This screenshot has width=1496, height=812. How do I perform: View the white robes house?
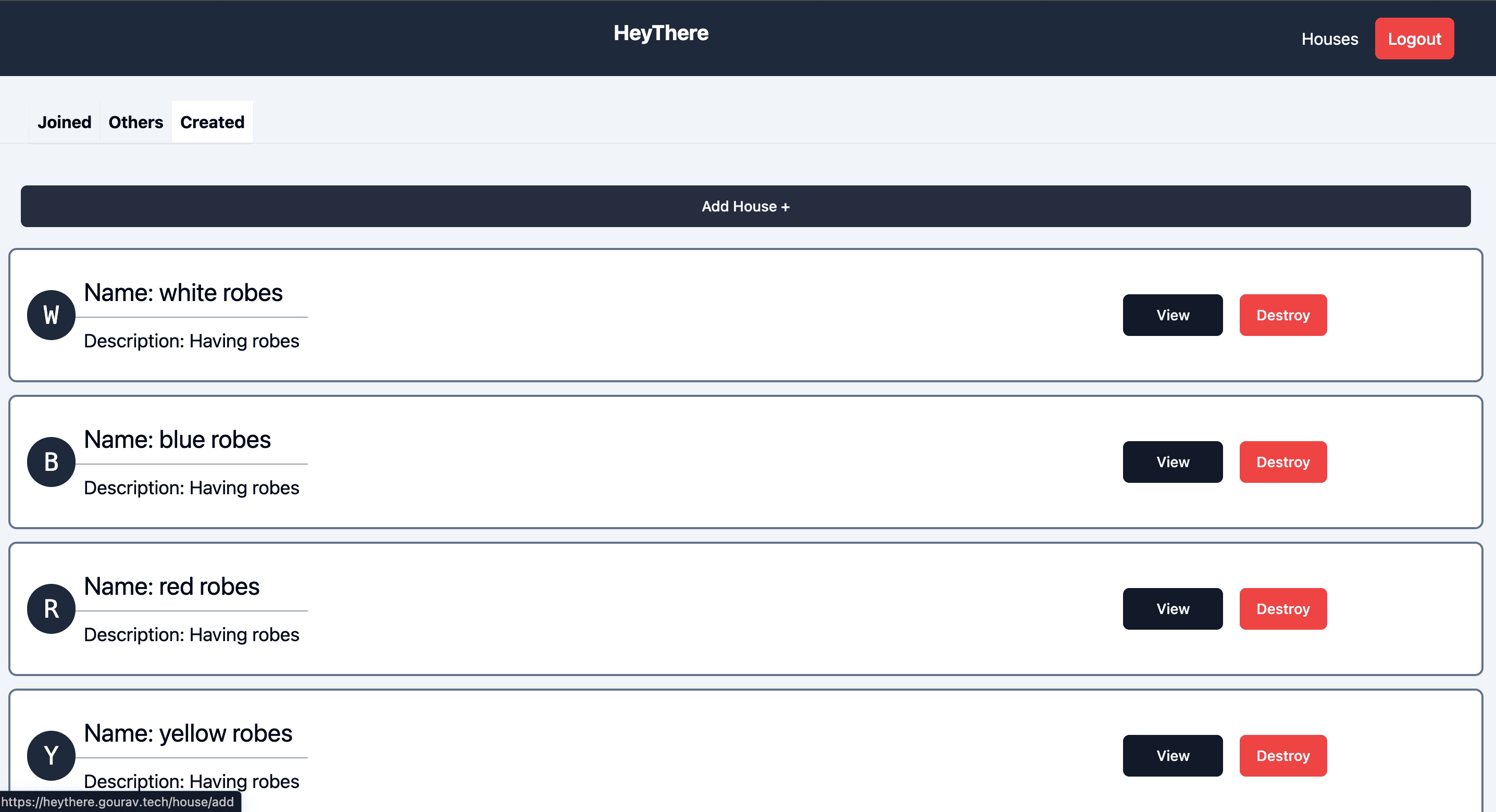point(1173,315)
